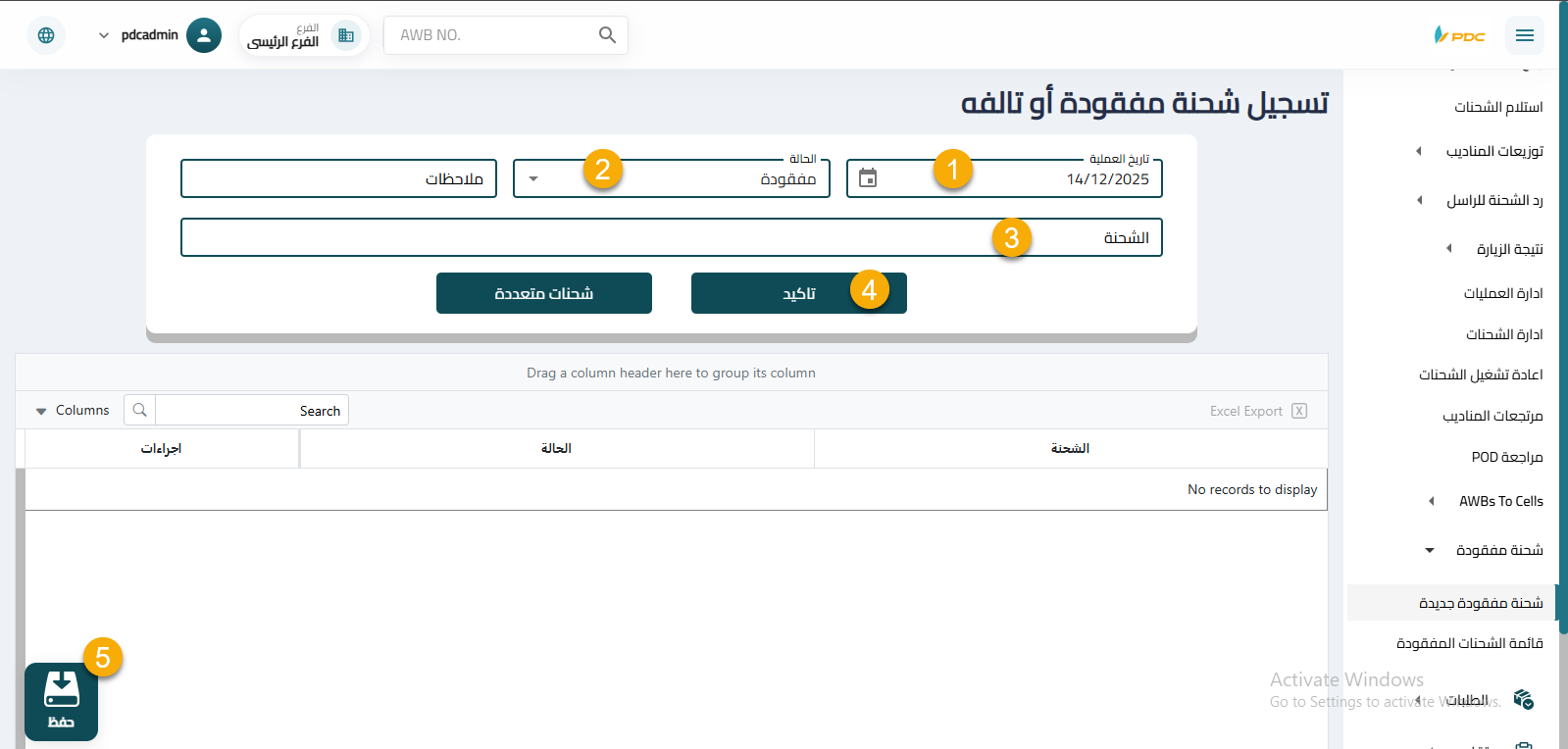Expand رد الشحنة للراسل arrow
Viewport: 1568px width, 749px height.
(x=1419, y=200)
